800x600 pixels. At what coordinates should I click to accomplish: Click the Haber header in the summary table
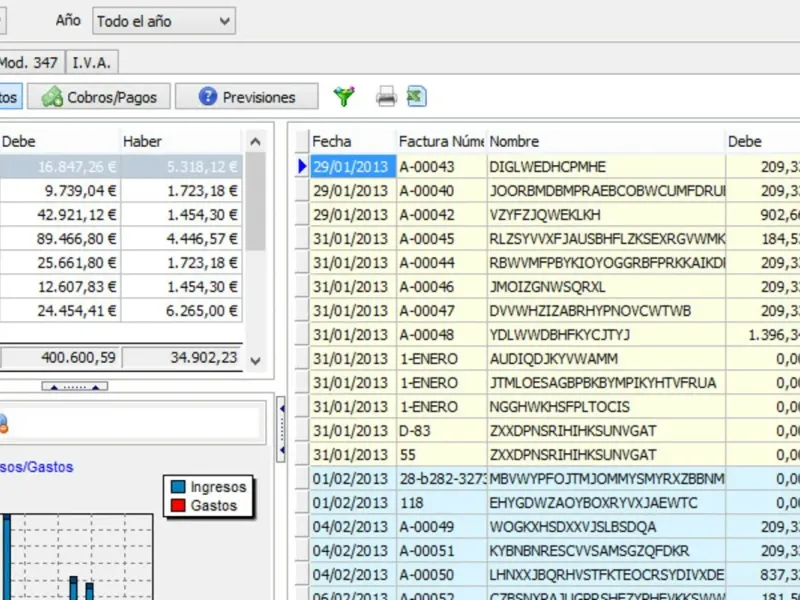click(181, 141)
